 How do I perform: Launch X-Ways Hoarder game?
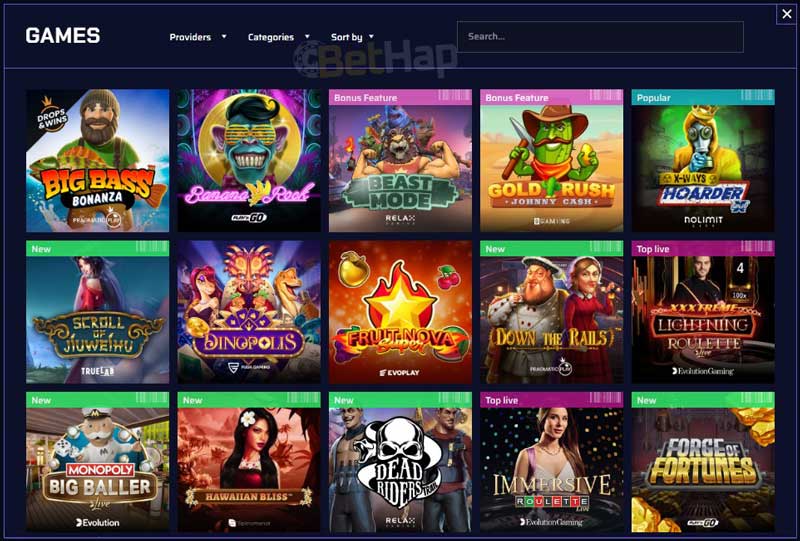point(703,161)
